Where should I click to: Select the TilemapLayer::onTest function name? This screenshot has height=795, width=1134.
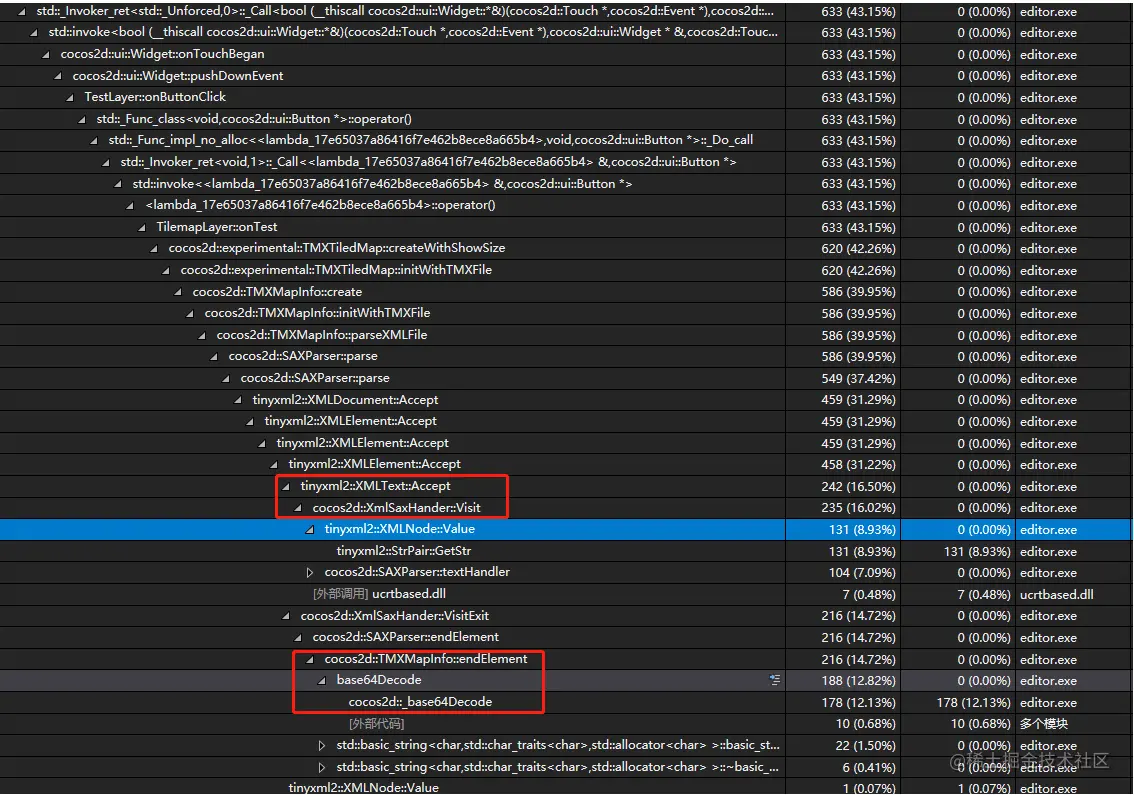pos(216,227)
